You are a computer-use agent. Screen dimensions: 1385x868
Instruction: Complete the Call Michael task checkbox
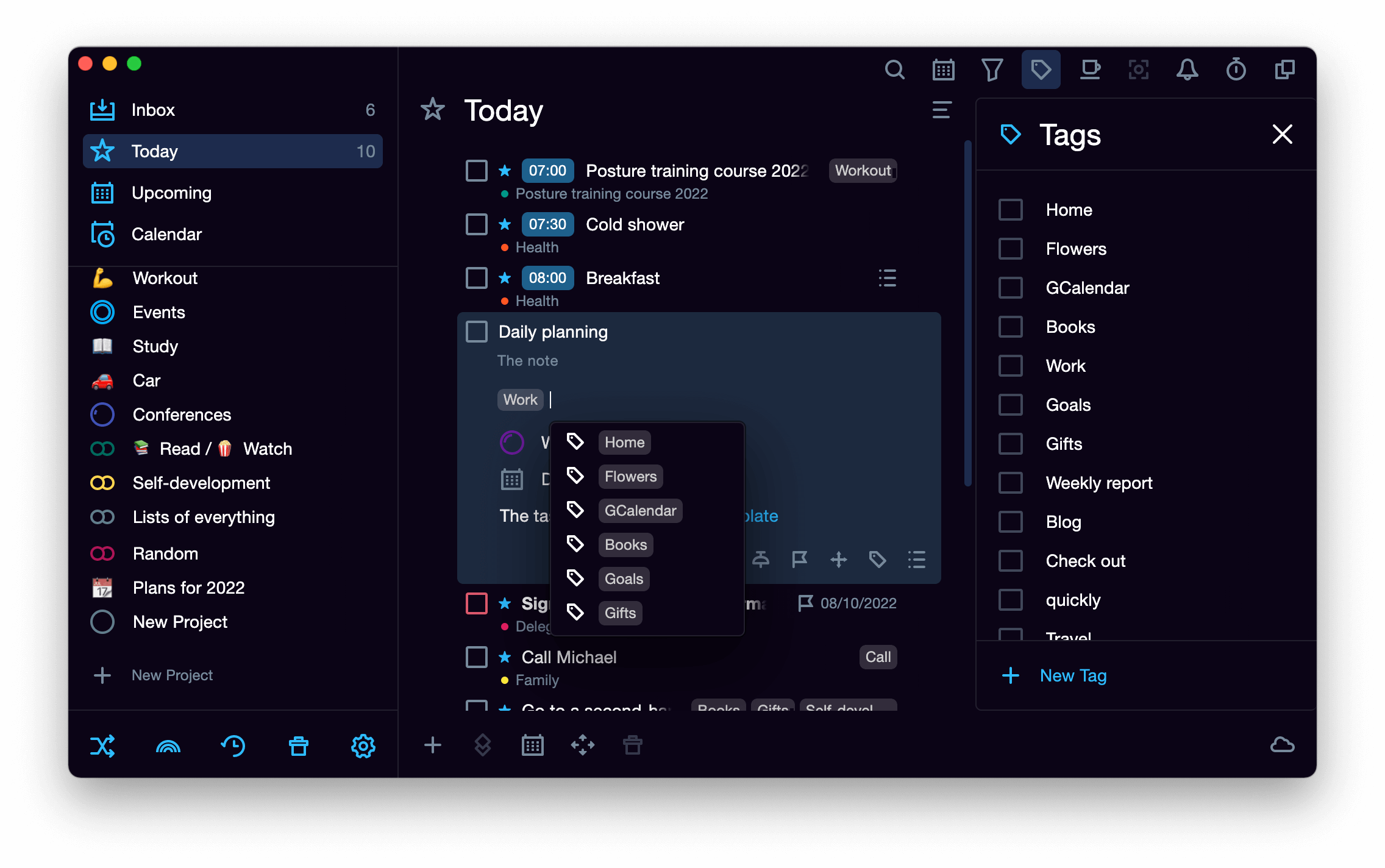pos(477,657)
